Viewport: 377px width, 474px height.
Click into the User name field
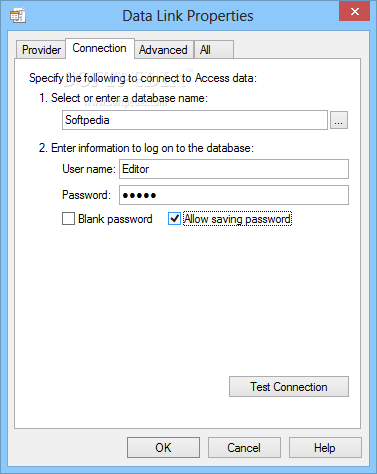point(234,169)
